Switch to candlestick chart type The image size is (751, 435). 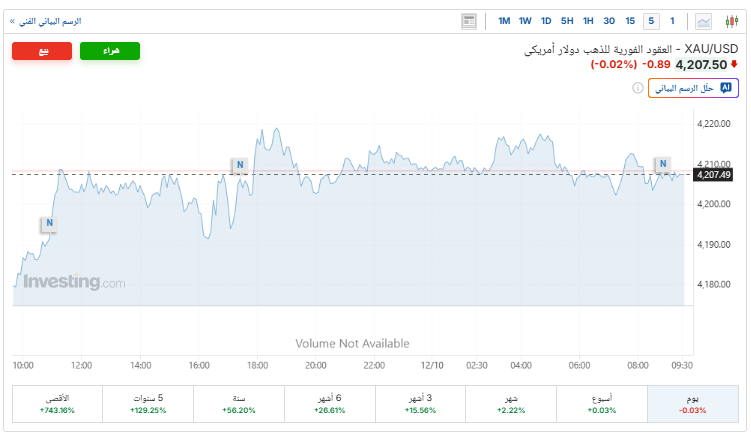(729, 21)
